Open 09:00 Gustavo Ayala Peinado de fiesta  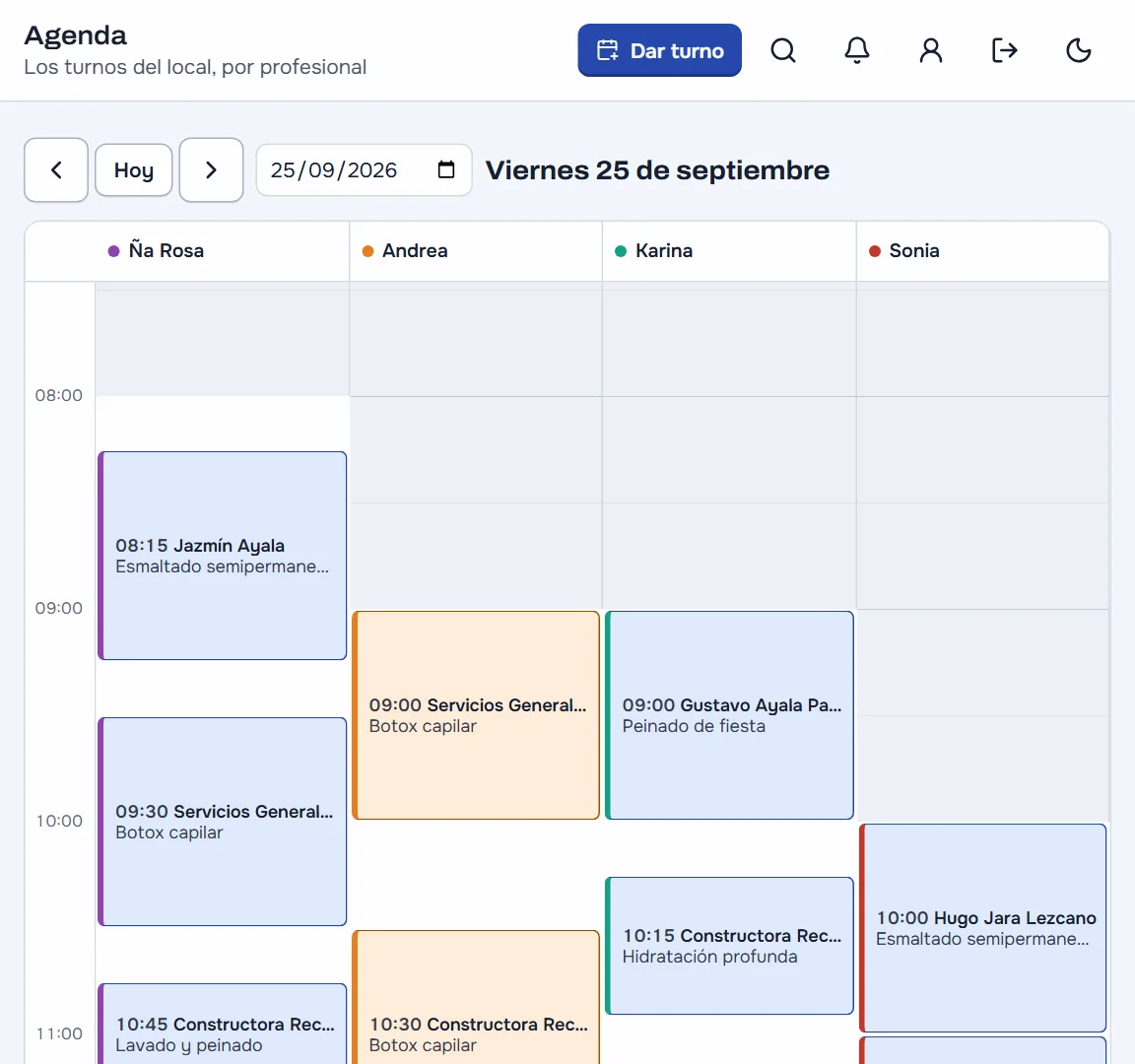(x=730, y=715)
